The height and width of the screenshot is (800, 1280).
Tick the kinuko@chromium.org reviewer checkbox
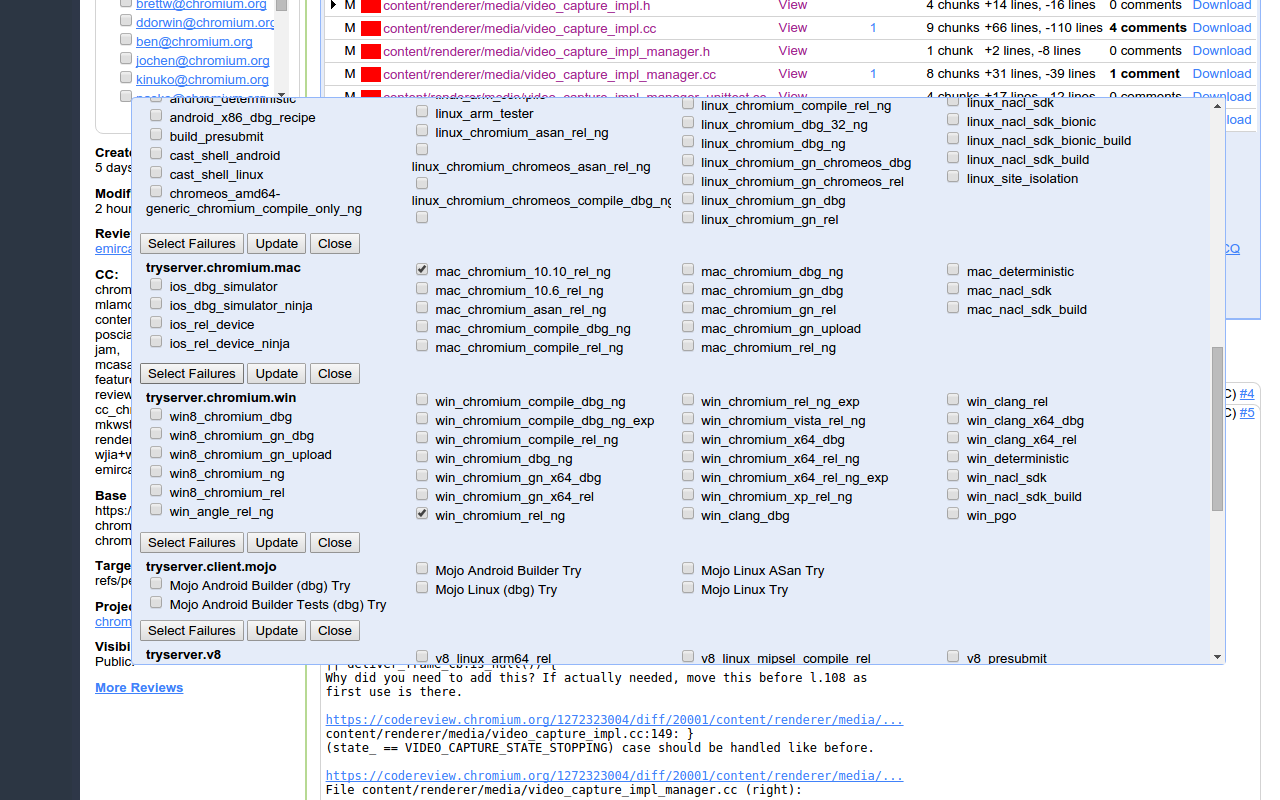pos(126,79)
